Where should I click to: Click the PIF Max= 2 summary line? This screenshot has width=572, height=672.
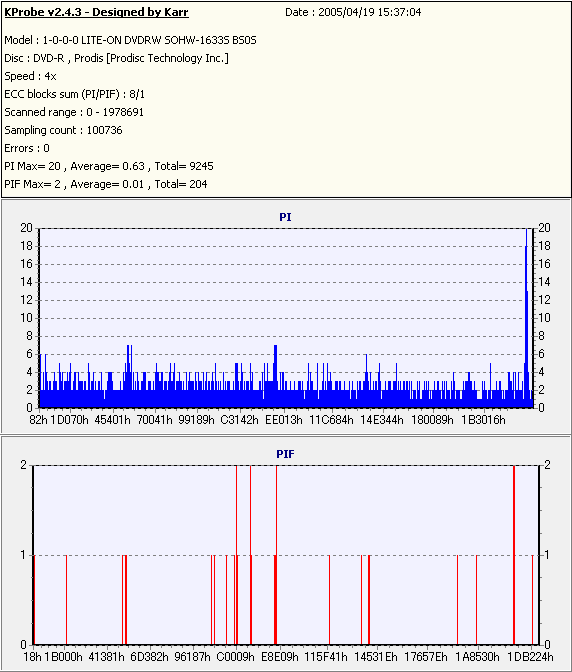pyautogui.click(x=106, y=184)
